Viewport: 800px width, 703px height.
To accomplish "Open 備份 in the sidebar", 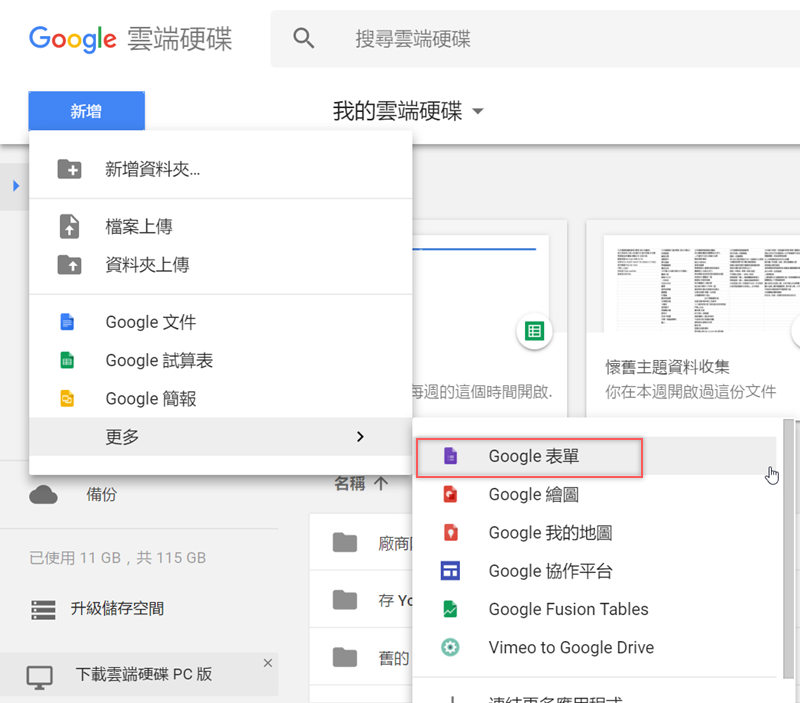I will coord(101,494).
